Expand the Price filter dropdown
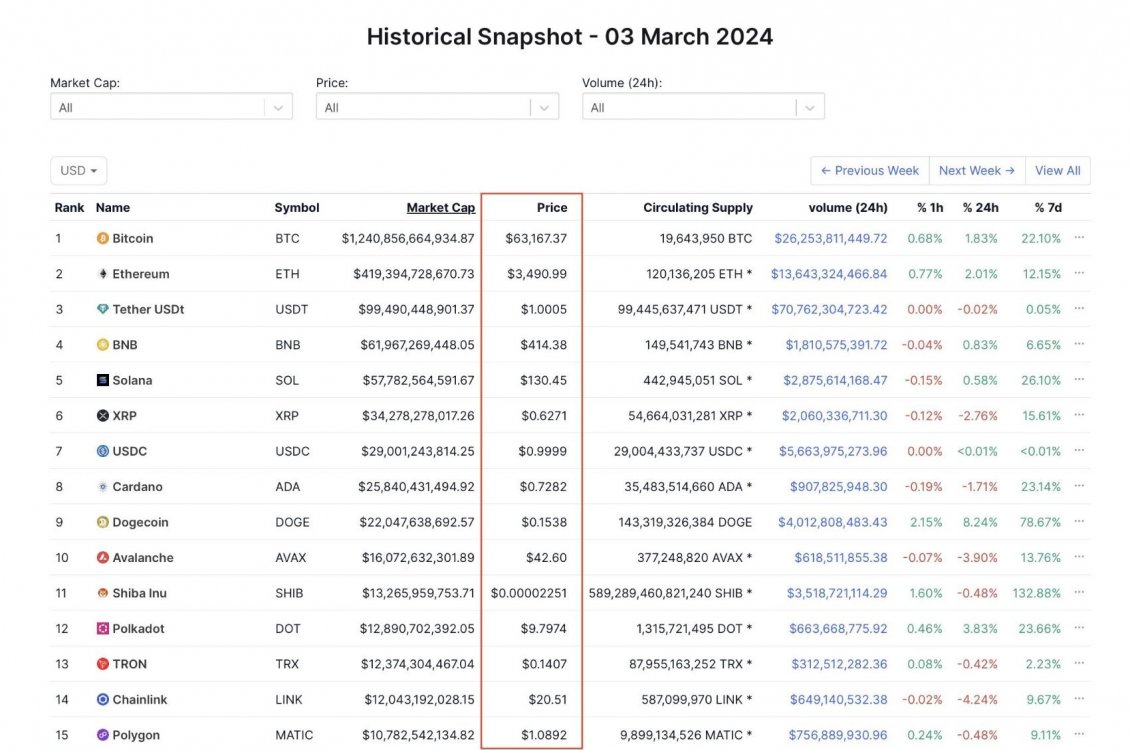Screen dimensions: 1130x750 [437, 108]
